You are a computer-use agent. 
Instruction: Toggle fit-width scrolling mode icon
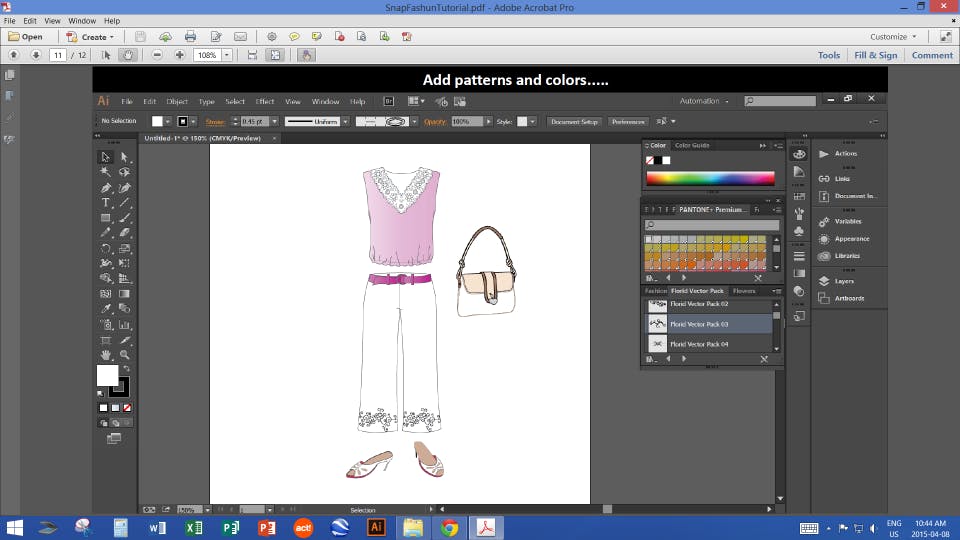click(252, 55)
